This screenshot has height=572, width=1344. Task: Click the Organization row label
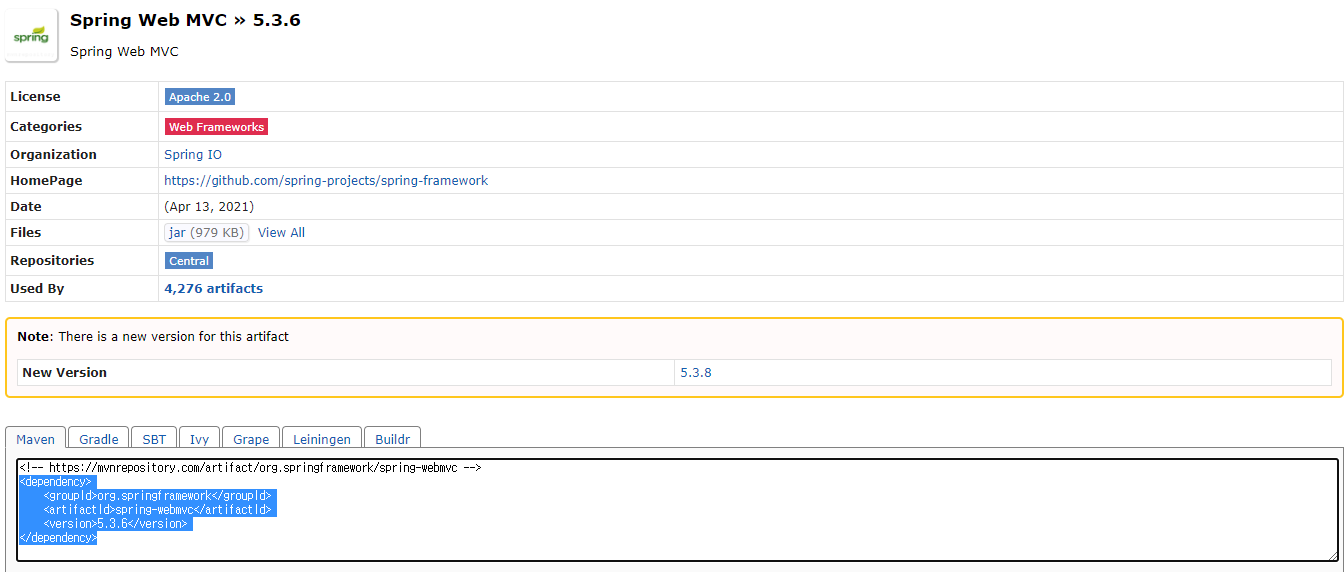53,155
